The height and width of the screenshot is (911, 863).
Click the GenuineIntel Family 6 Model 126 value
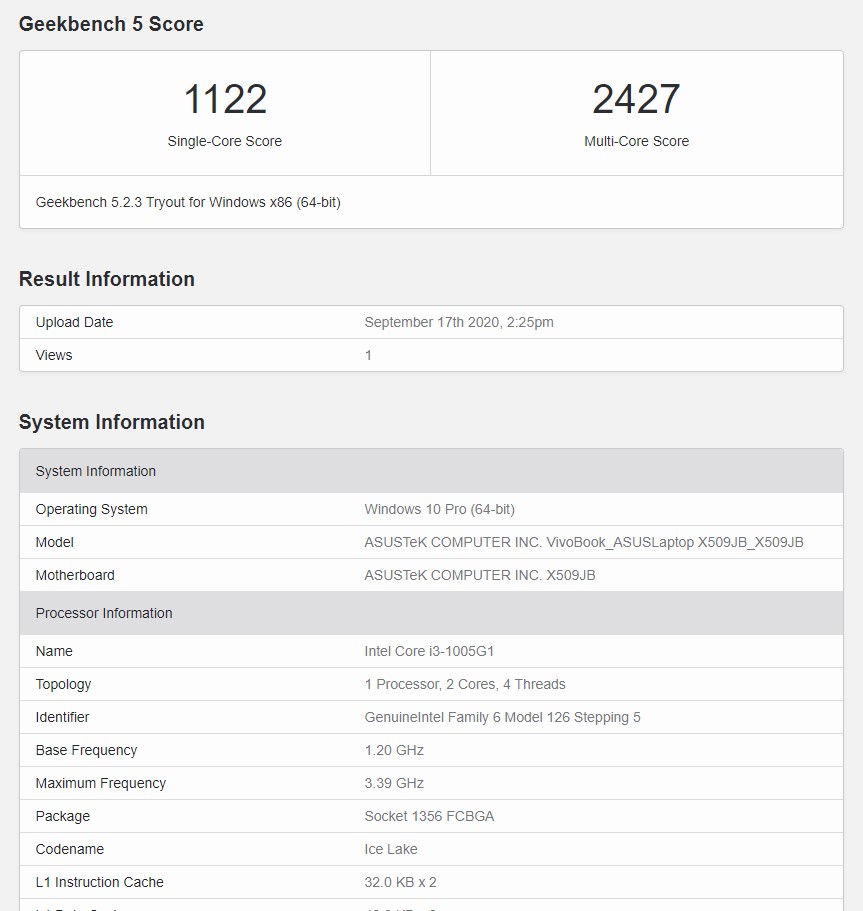point(503,718)
